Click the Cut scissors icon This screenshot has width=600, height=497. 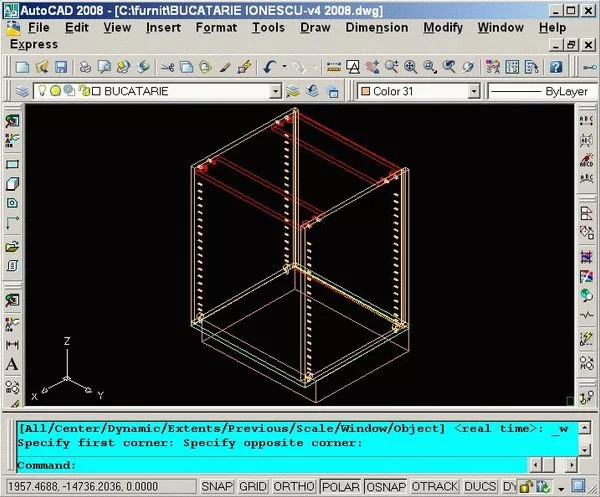pyautogui.click(x=166, y=67)
